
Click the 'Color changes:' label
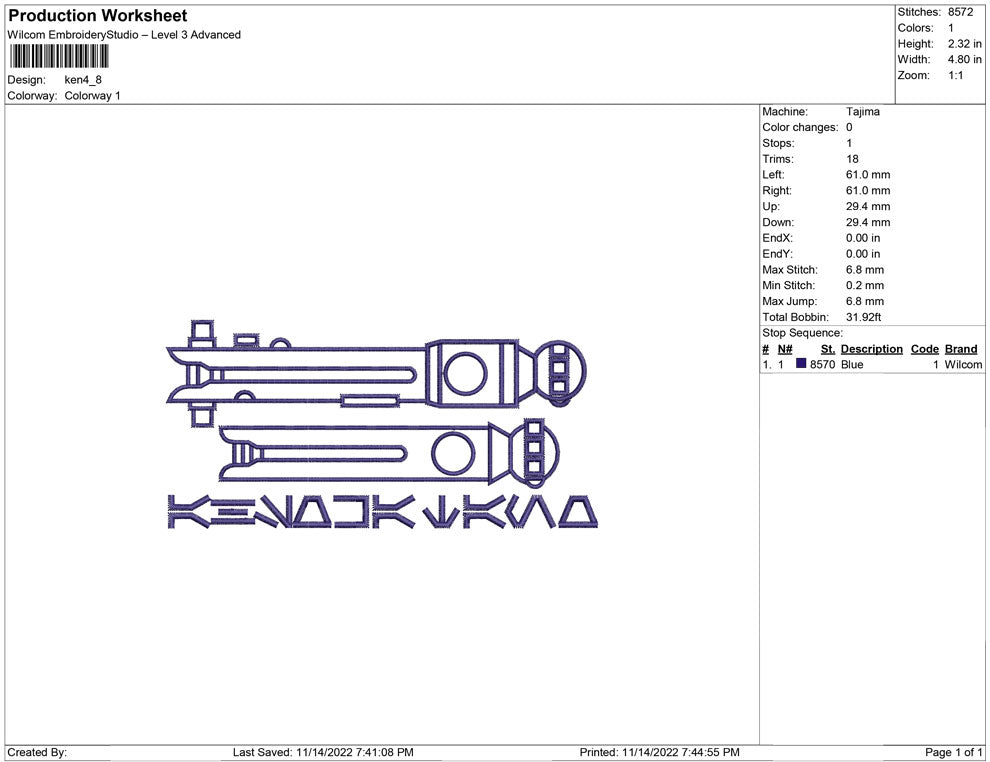[x=800, y=127]
